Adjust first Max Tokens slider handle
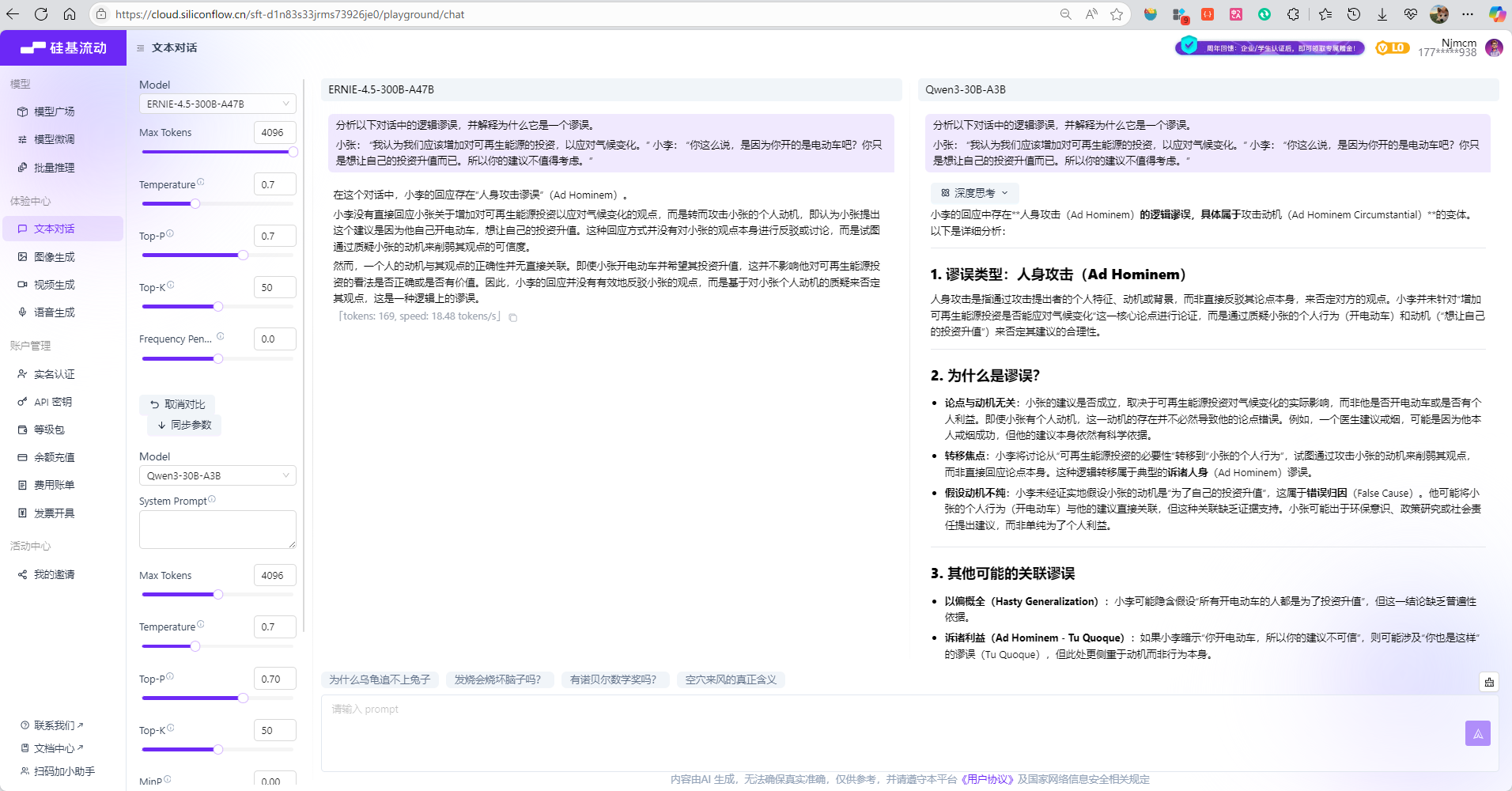Viewport: 1512px width, 791px height. 293,152
